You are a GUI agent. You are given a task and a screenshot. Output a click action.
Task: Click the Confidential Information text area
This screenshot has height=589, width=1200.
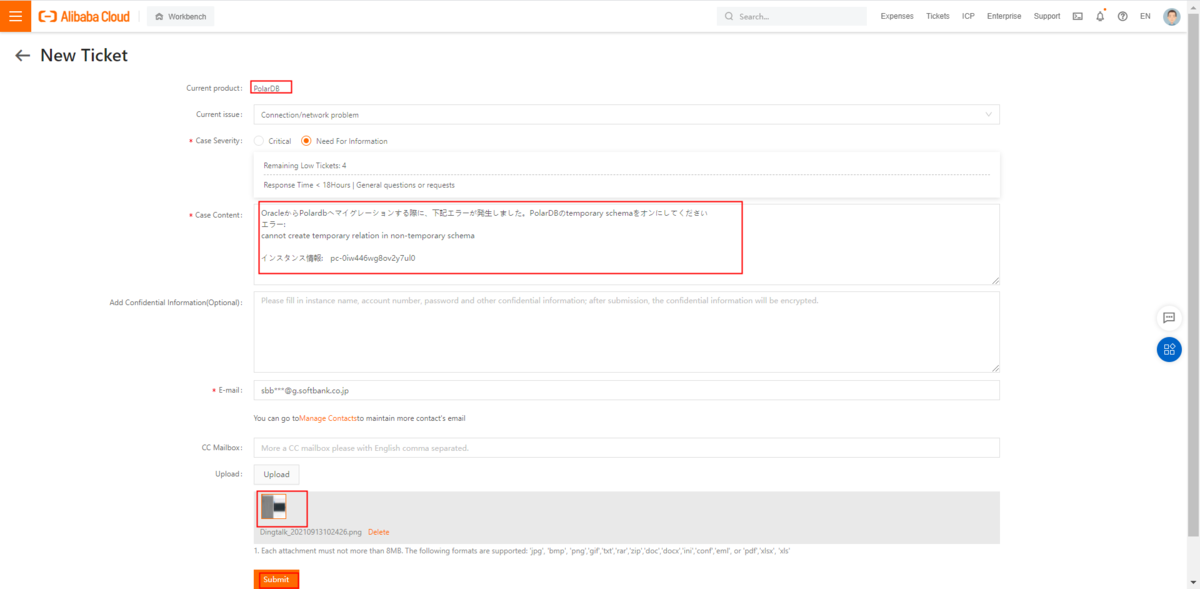pyautogui.click(x=626, y=331)
